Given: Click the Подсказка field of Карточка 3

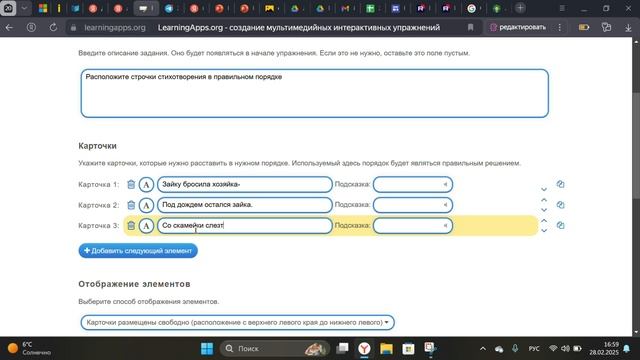Looking at the screenshot, I should pyautogui.click(x=413, y=225).
